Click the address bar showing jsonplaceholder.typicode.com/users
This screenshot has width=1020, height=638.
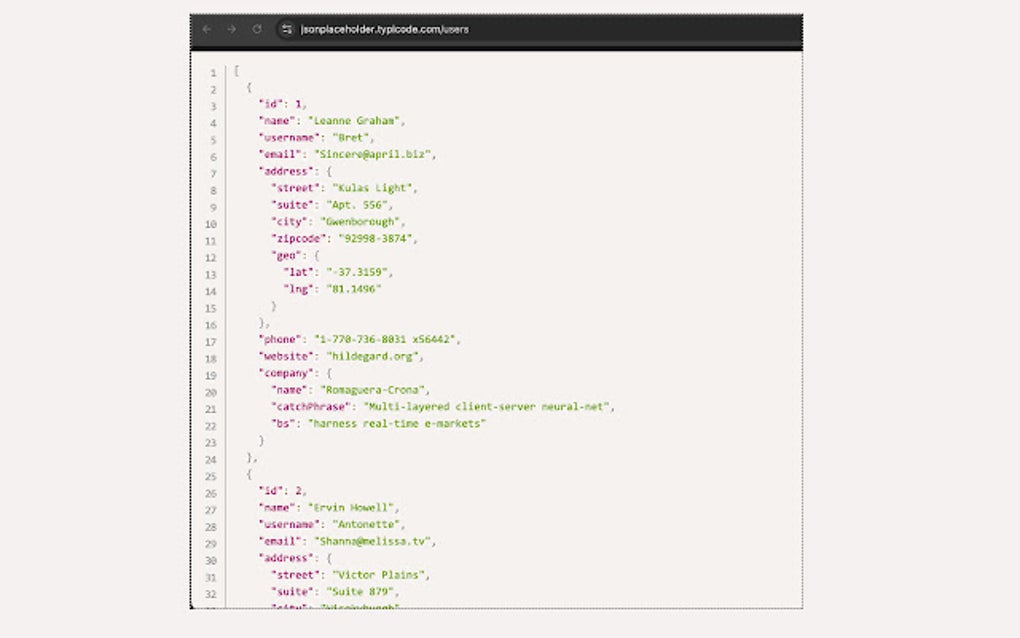point(399,30)
